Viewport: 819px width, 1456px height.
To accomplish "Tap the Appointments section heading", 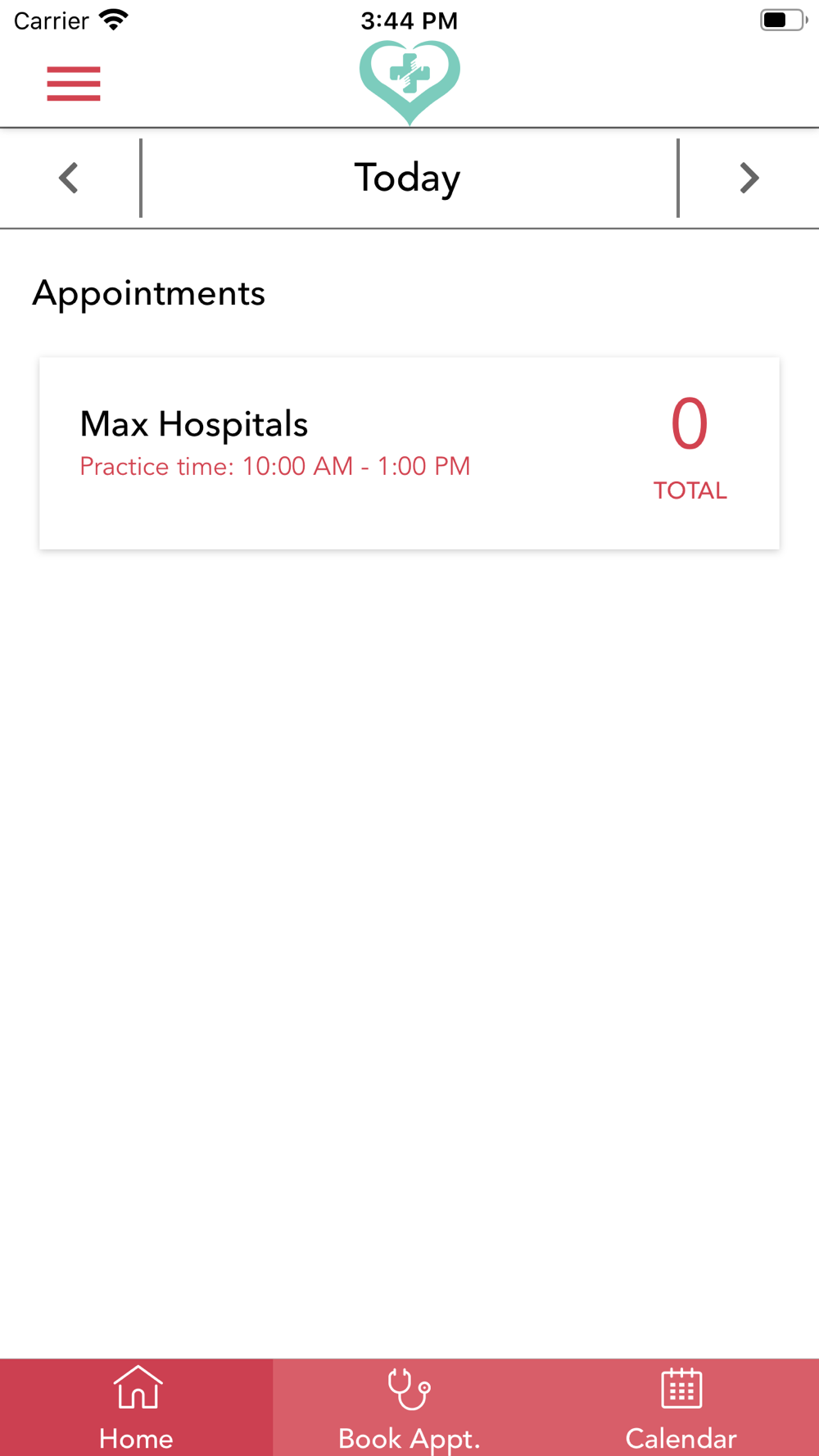I will point(148,294).
